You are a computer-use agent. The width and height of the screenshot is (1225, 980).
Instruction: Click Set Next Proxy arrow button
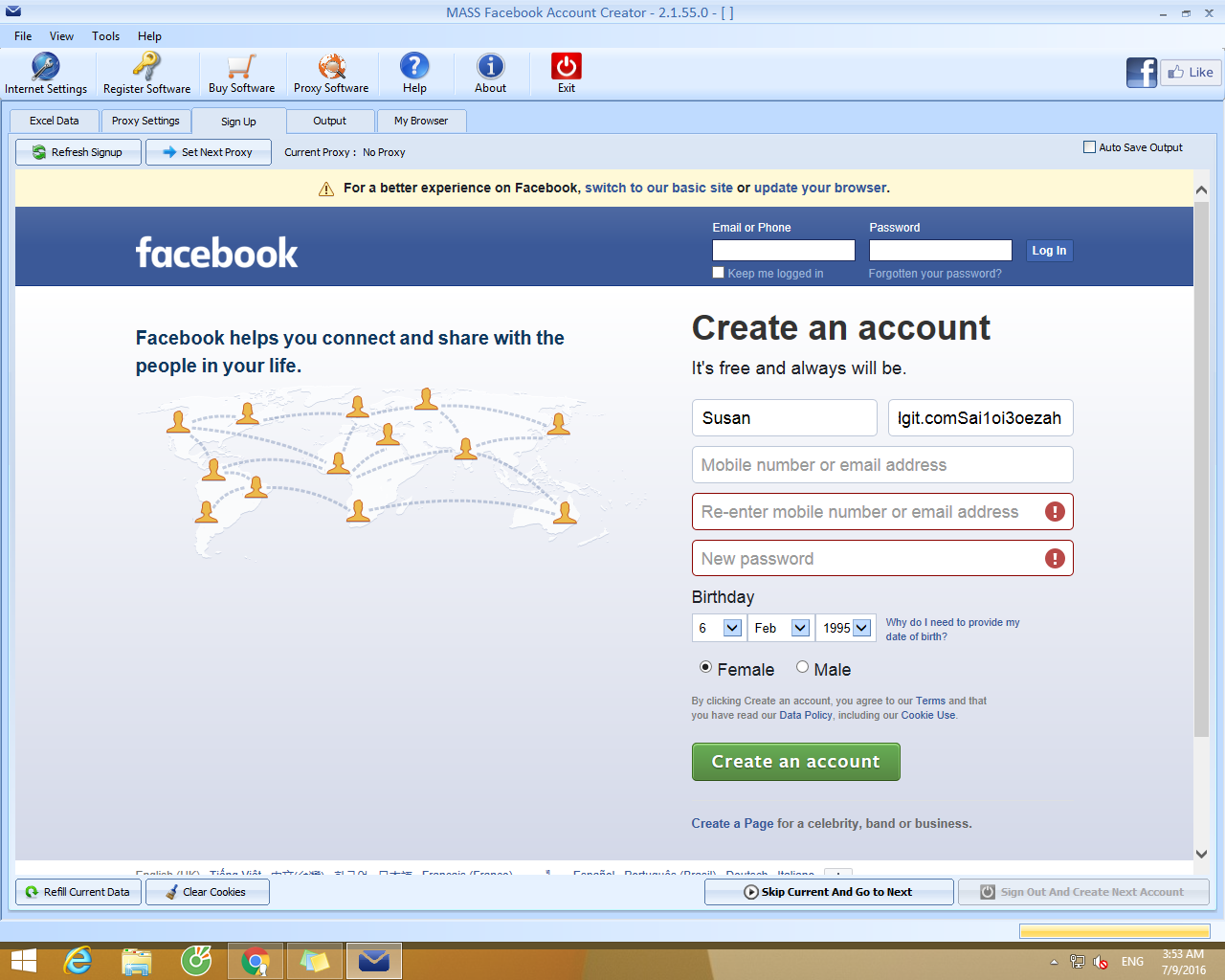(209, 152)
